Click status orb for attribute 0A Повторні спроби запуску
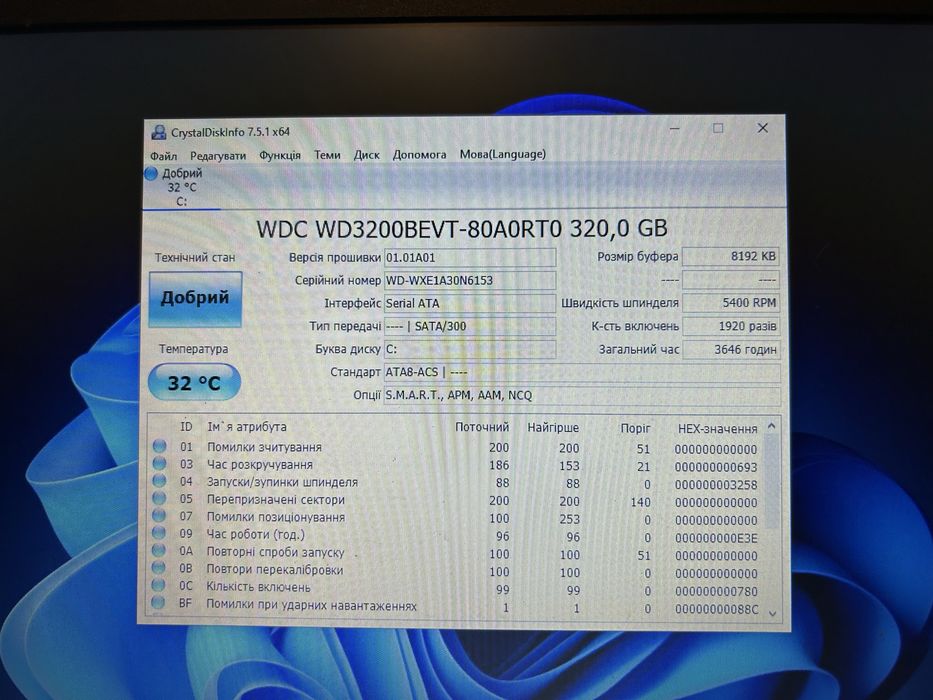933x700 pixels. point(159,550)
